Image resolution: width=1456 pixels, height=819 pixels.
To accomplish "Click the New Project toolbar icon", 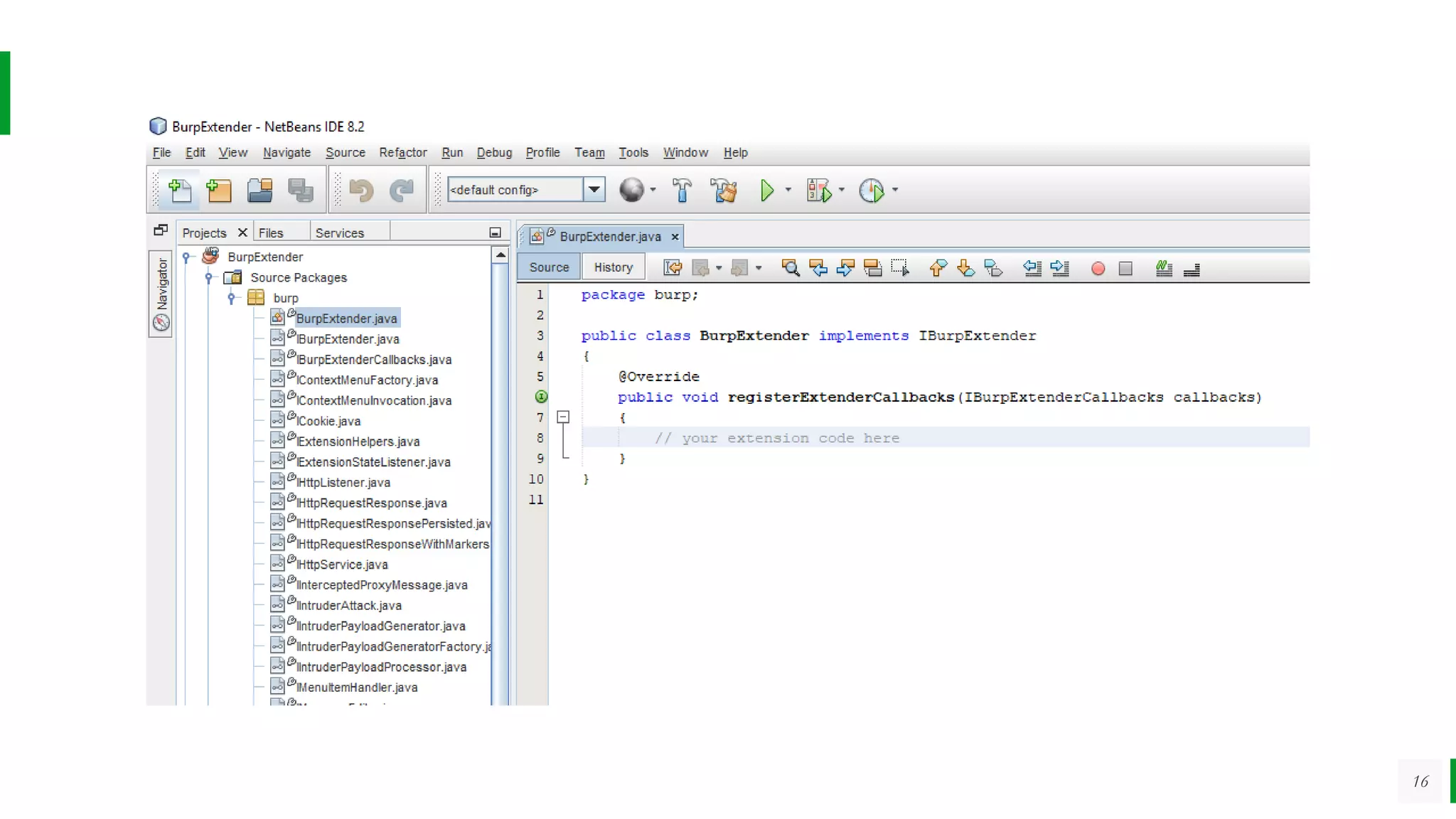I will 219,190.
